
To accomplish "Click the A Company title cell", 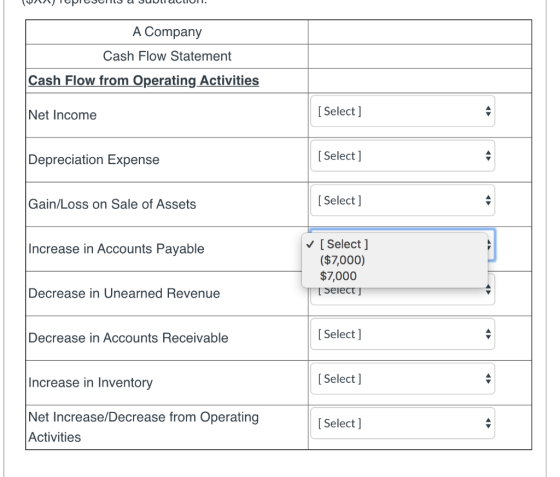I will click(167, 32).
